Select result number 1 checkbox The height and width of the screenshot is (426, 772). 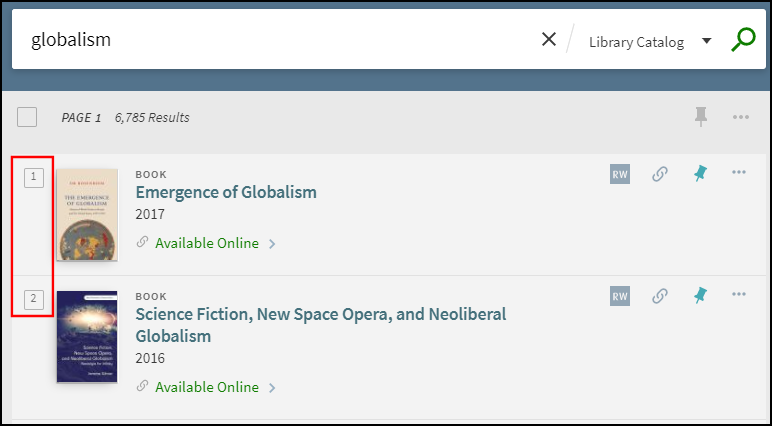(x=34, y=177)
